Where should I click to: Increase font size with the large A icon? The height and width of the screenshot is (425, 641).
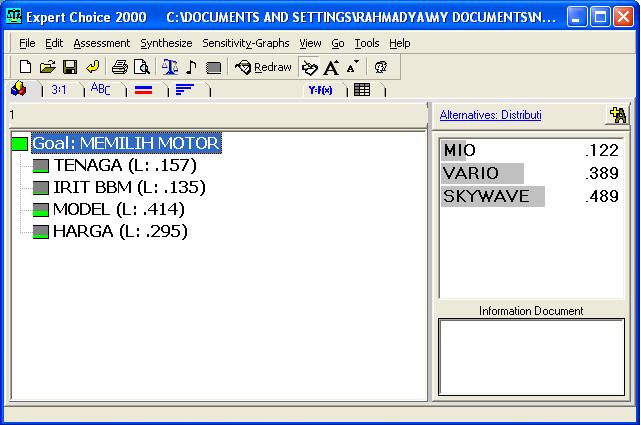tap(332, 67)
